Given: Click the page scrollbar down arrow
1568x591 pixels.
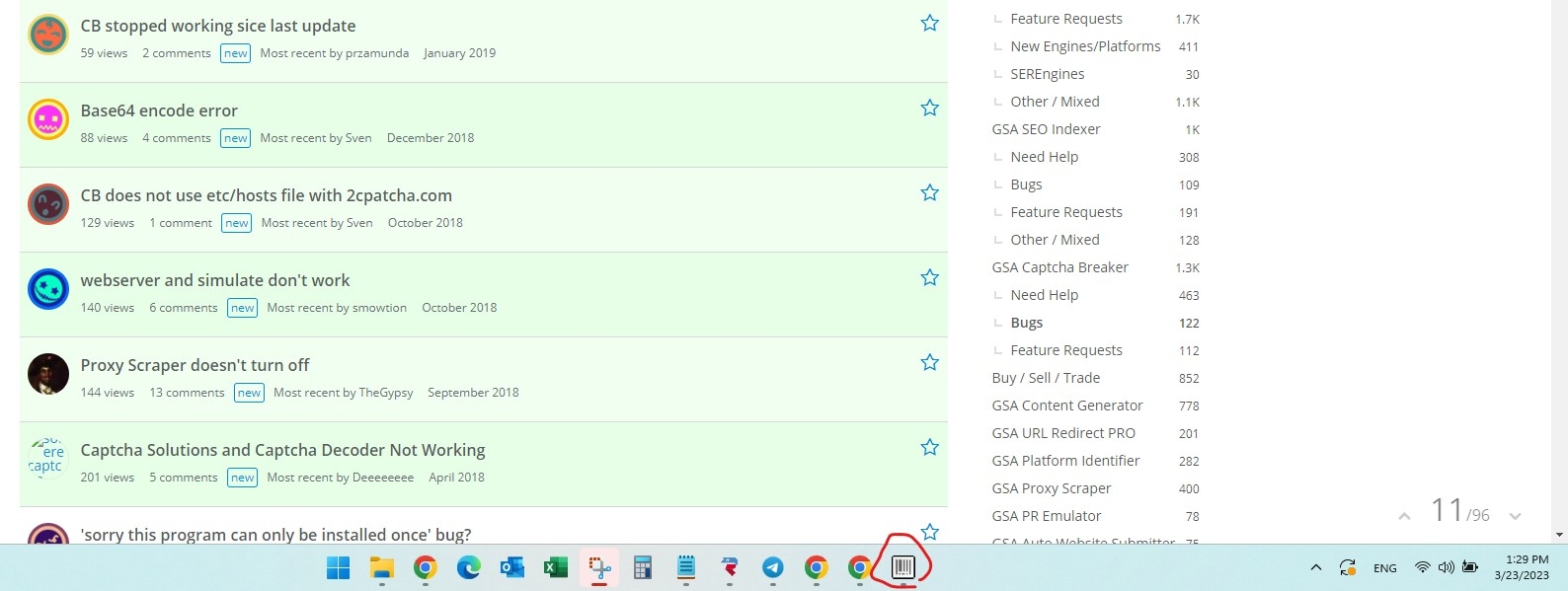Looking at the screenshot, I should [1559, 535].
